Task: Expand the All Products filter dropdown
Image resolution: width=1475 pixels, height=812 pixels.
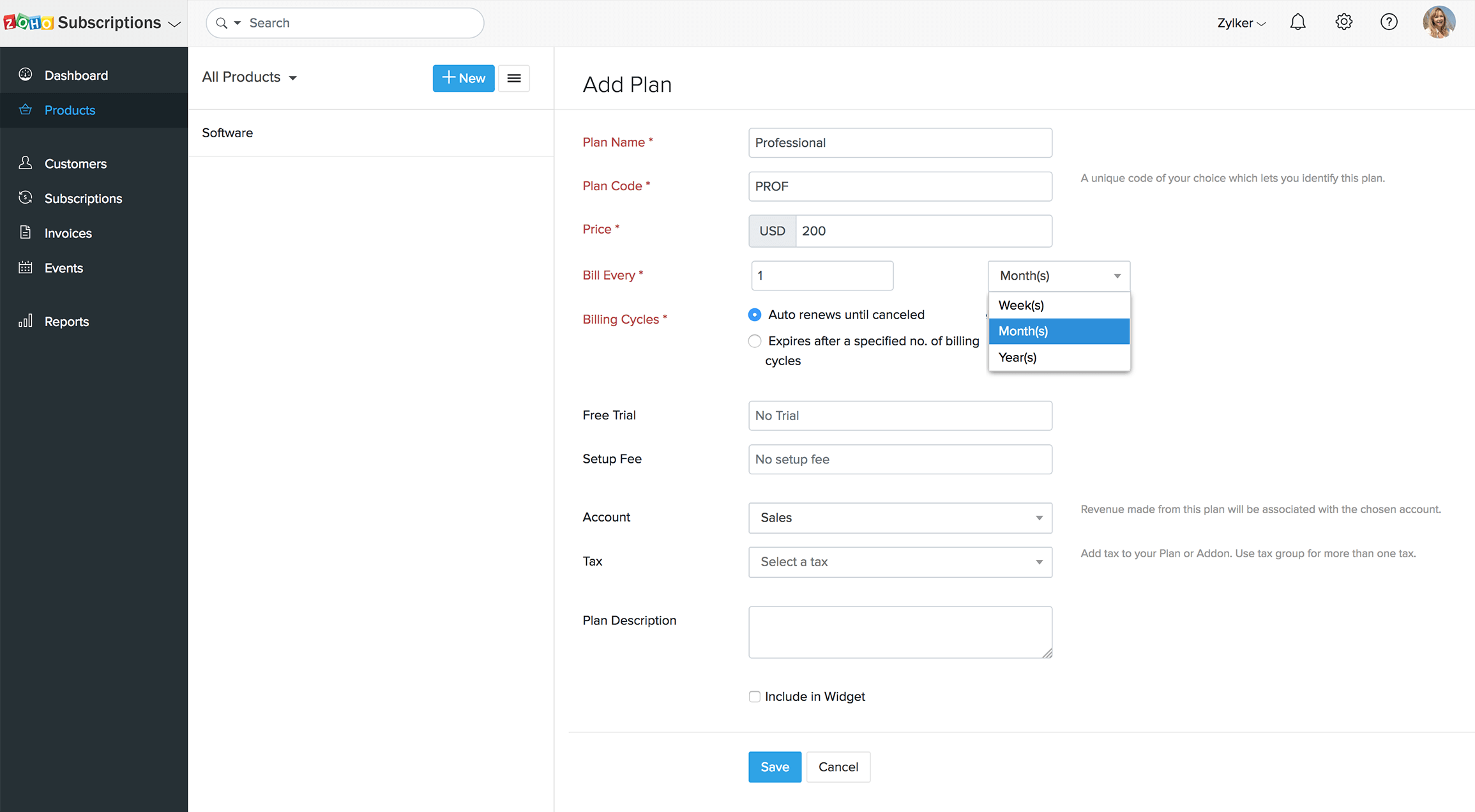Action: click(x=250, y=77)
